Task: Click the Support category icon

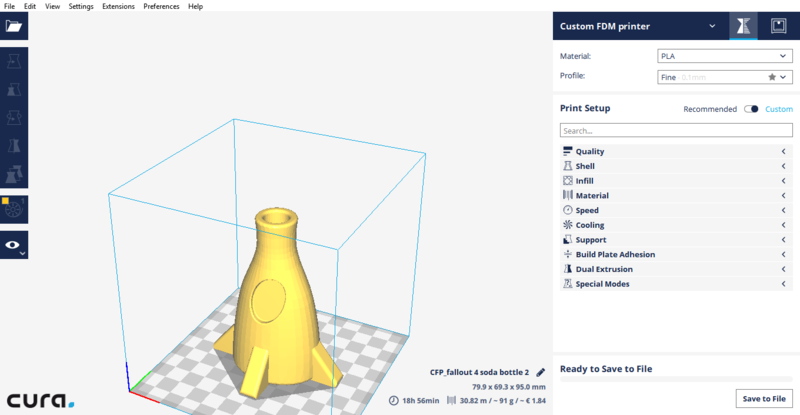Action: (x=567, y=239)
